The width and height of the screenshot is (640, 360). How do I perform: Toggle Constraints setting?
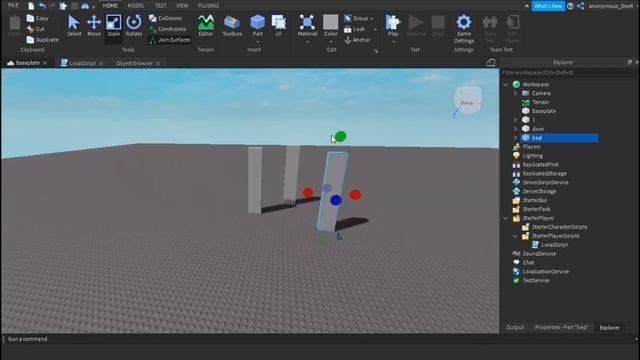tap(168, 29)
